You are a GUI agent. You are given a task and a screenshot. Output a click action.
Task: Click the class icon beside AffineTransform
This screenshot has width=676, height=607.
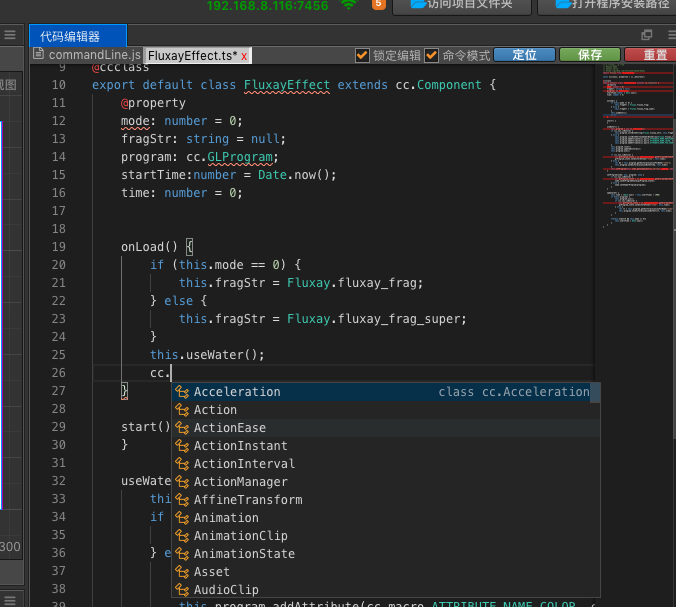pyautogui.click(x=182, y=500)
